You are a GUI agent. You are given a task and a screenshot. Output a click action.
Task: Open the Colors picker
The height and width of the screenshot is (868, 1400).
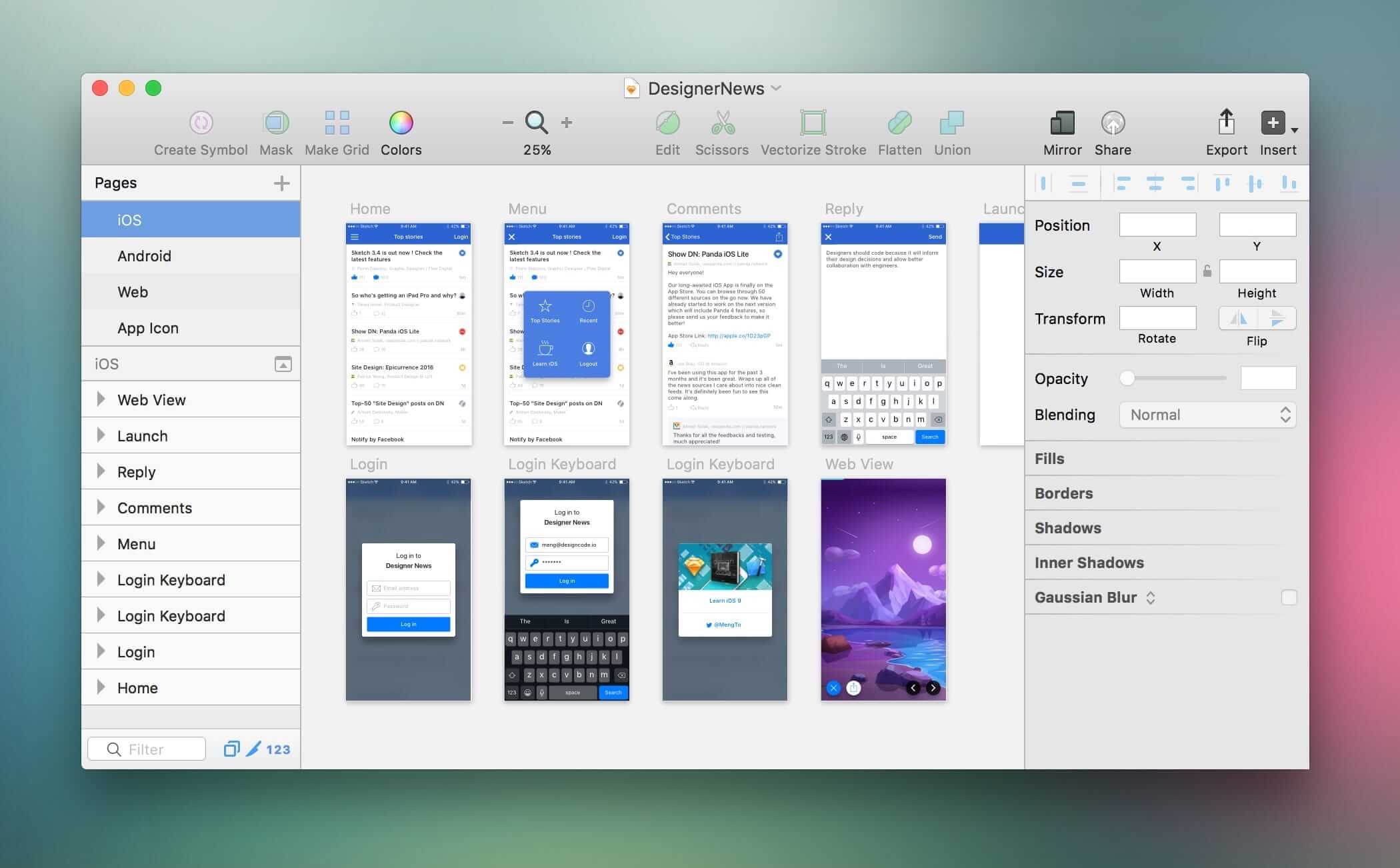point(401,130)
